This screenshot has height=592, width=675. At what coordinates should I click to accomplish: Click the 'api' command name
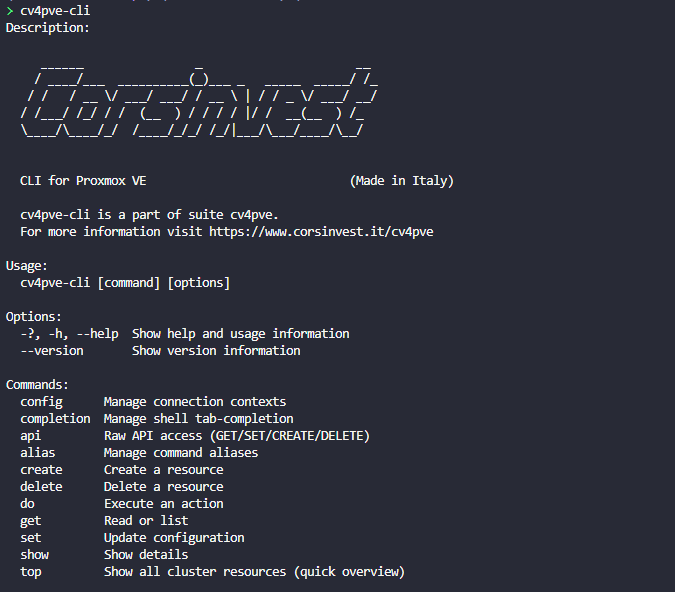coord(31,436)
